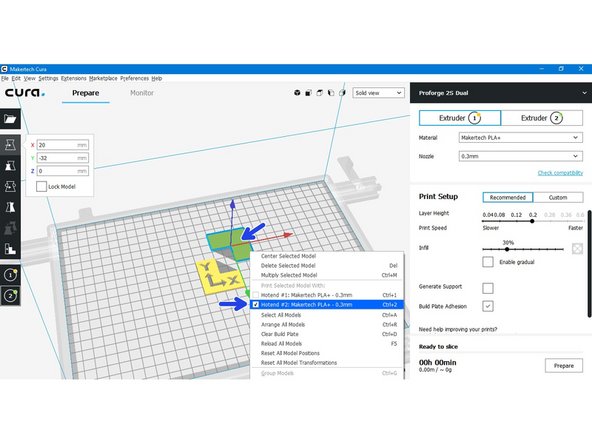Screen dimensions: 592x444
Task: Open the Material dropdown Makertech PLA+
Action: click(521, 138)
